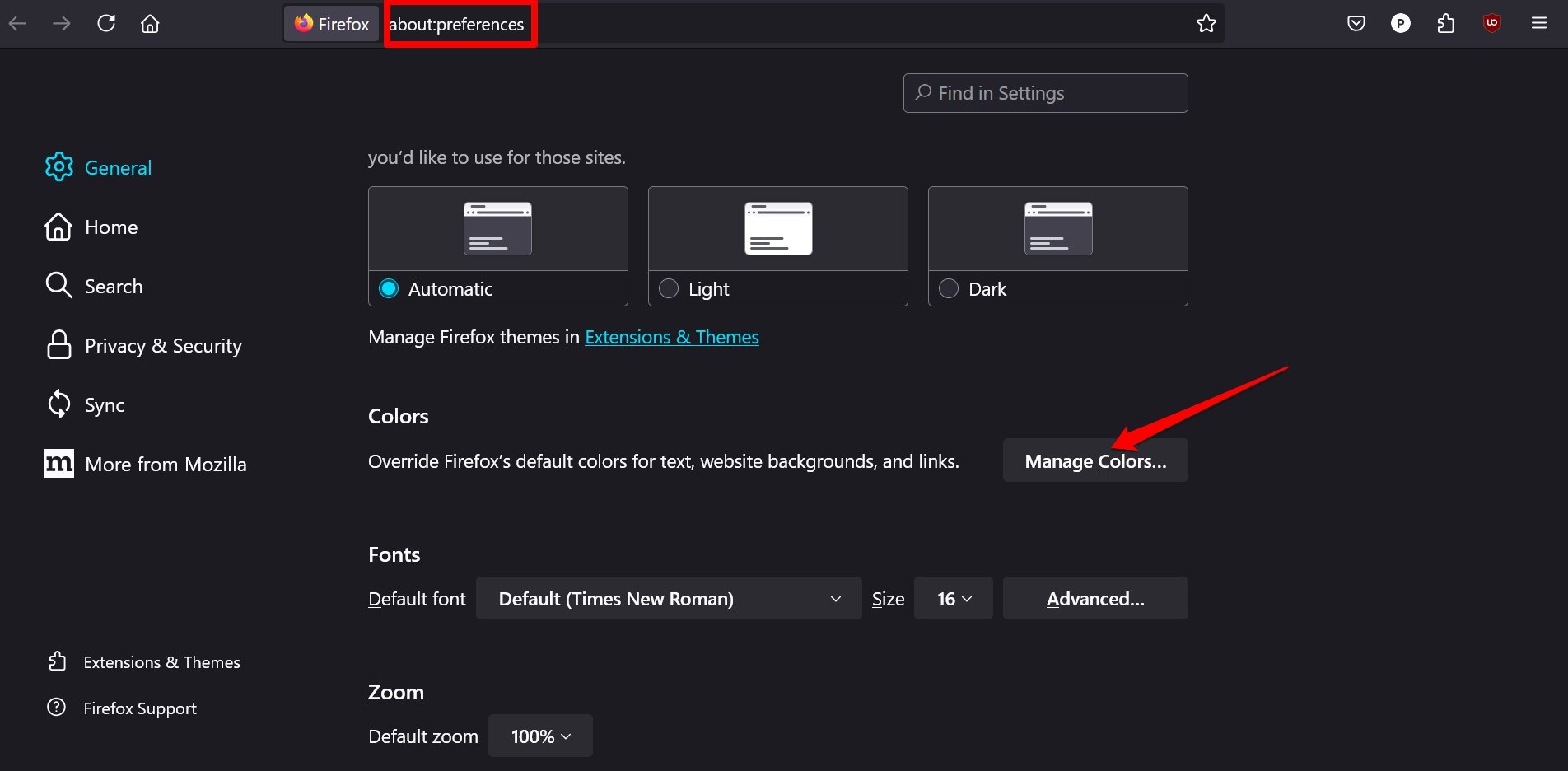The width and height of the screenshot is (1568, 771).
Task: Bookmark this page with the star icon
Action: point(1206,24)
